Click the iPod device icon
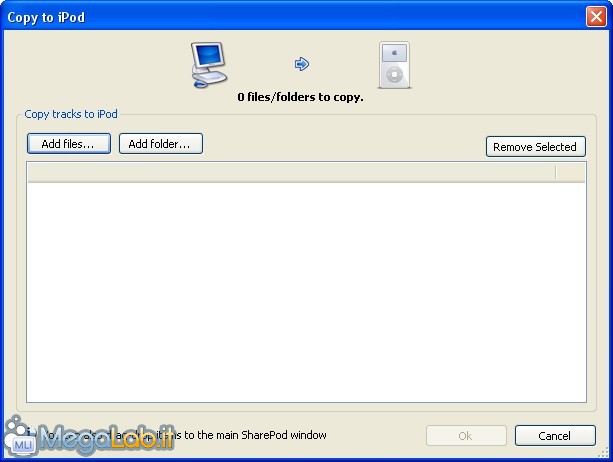Screen dimensions: 613x462 click(x=394, y=65)
